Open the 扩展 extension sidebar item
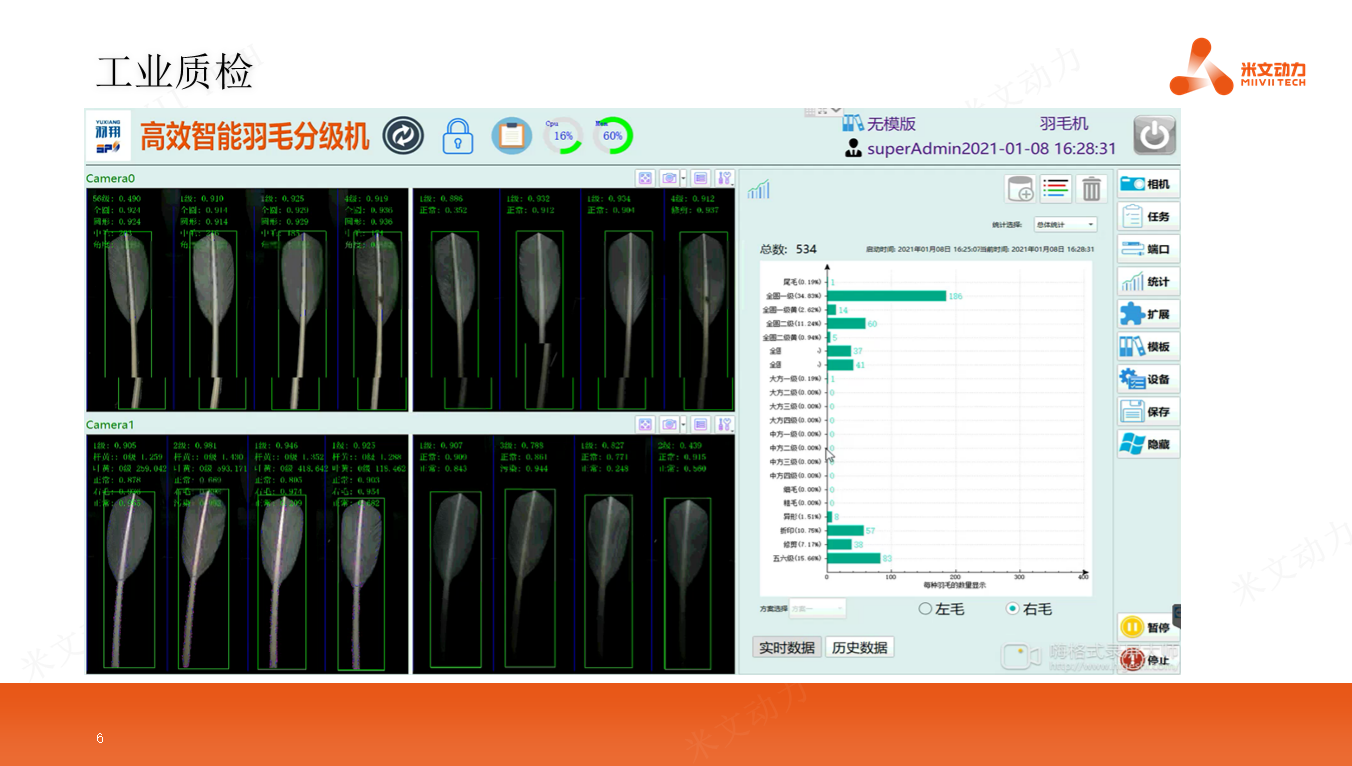1352x766 pixels. (x=1148, y=314)
